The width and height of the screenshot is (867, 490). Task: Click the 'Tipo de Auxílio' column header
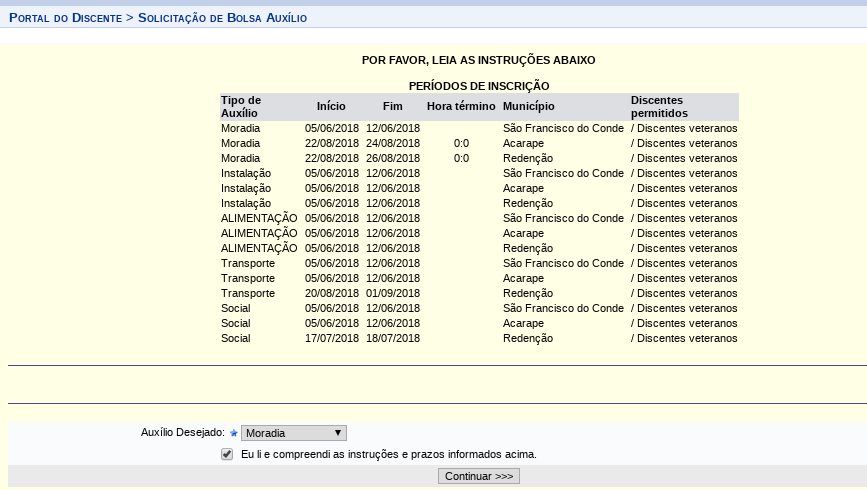click(x=241, y=107)
